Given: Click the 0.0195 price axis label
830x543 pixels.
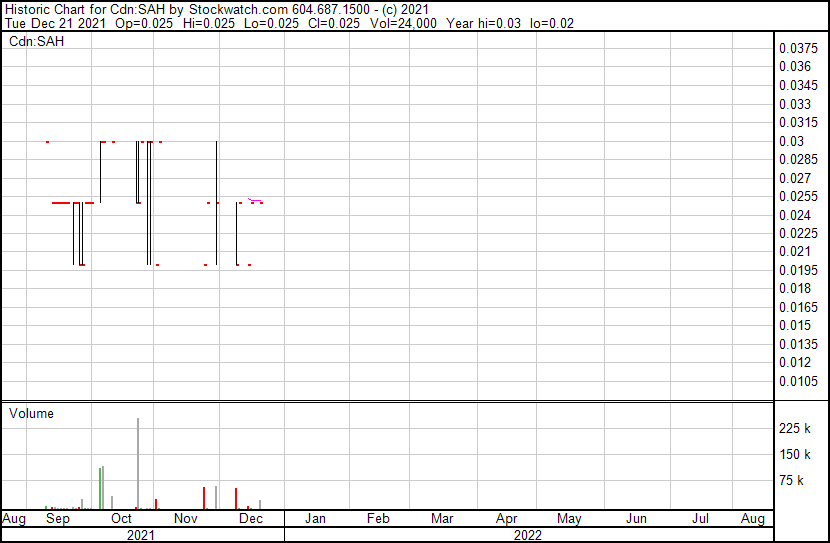Looking at the screenshot, I should pos(798,270).
